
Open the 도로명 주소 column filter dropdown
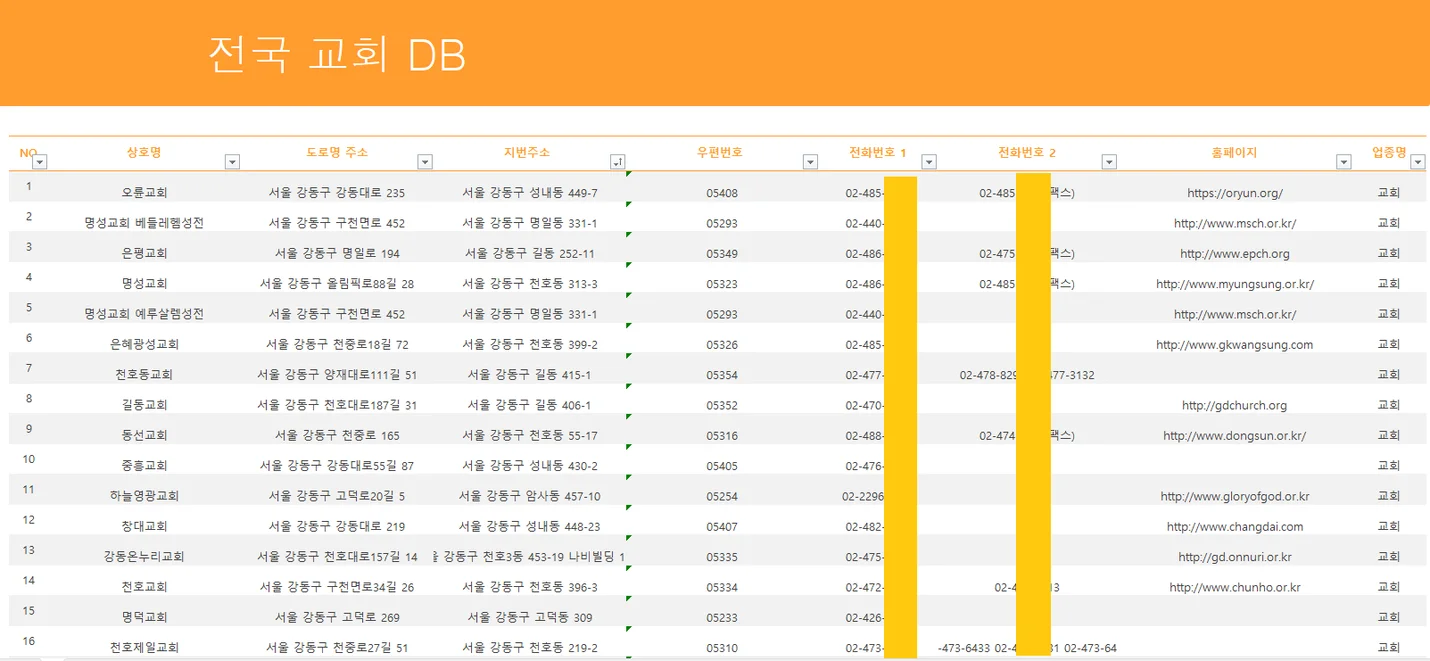(425, 162)
